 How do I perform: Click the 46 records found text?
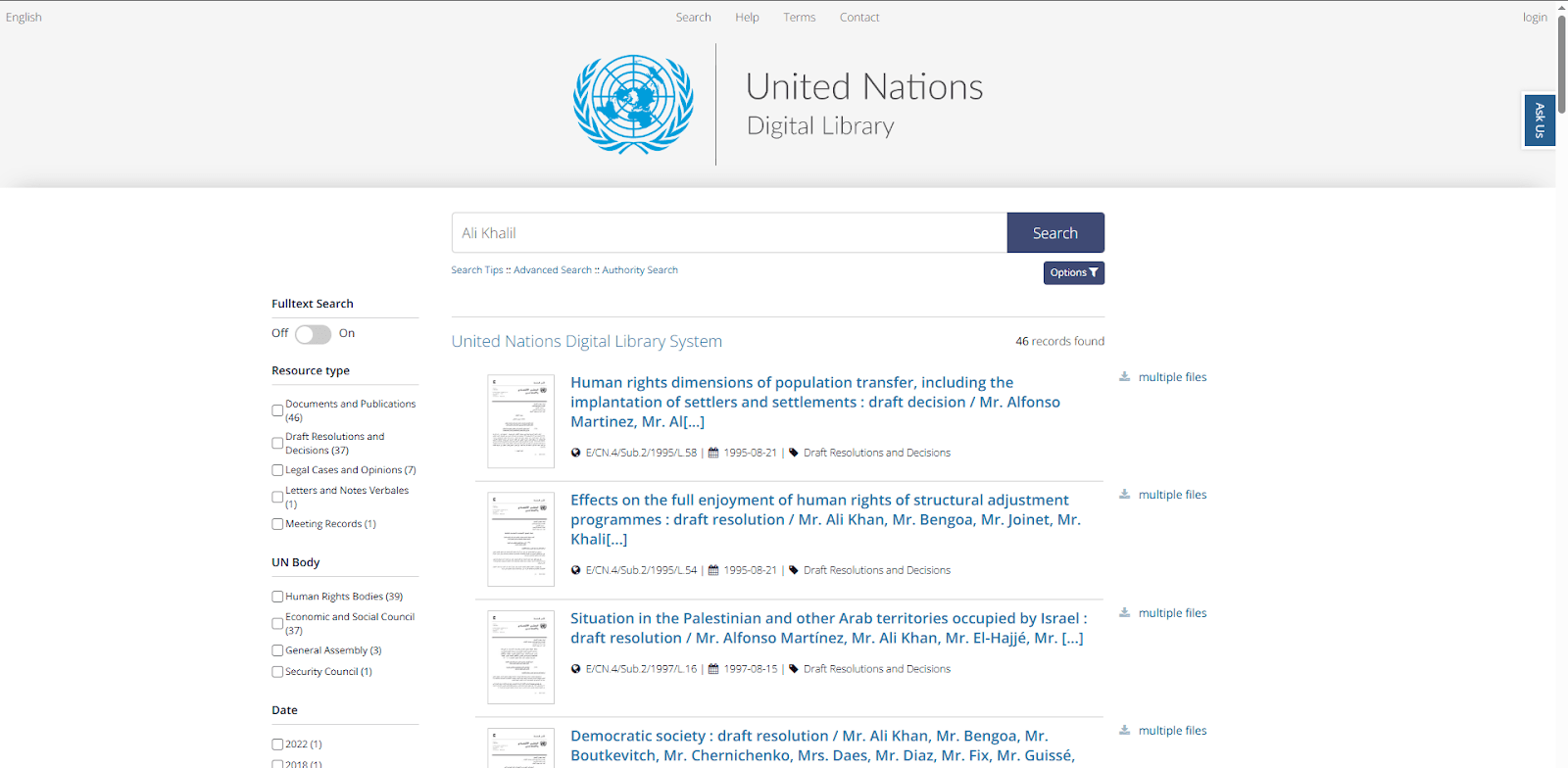coord(1059,341)
